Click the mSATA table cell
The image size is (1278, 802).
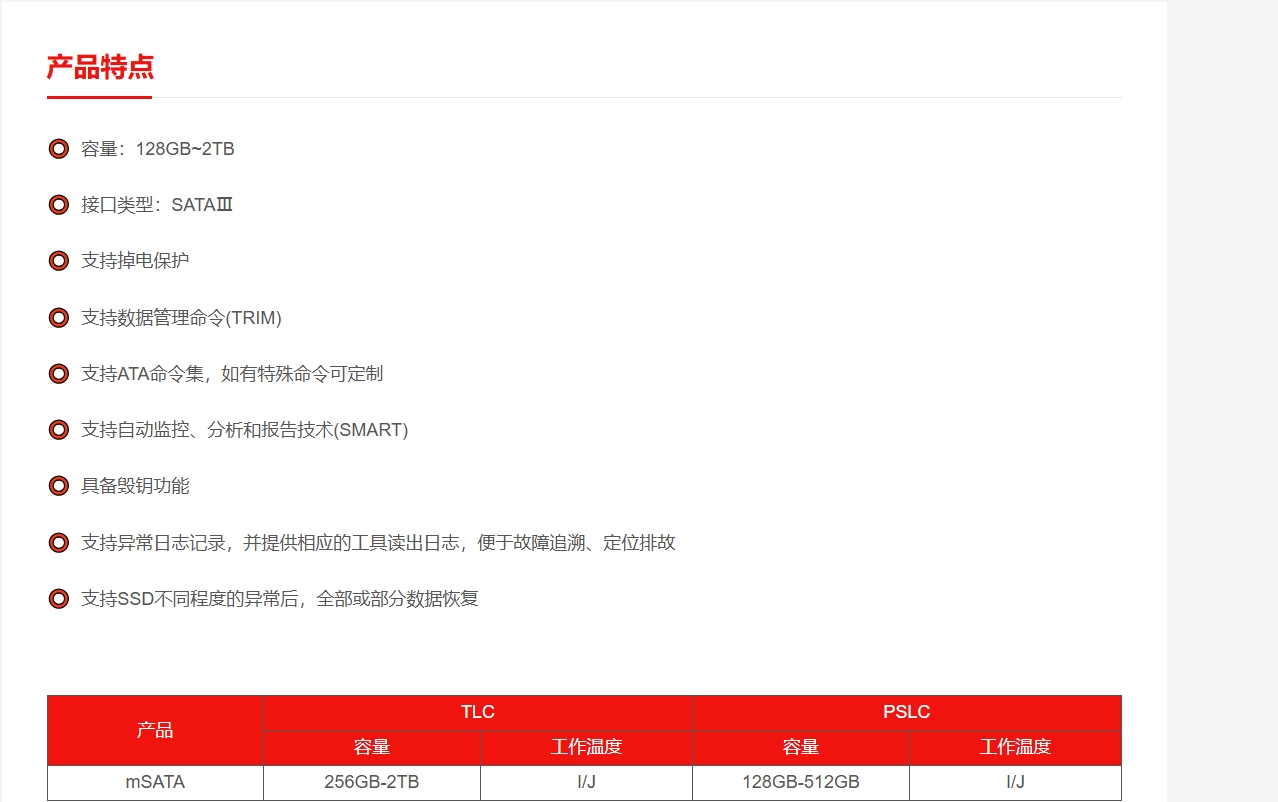[x=155, y=783]
